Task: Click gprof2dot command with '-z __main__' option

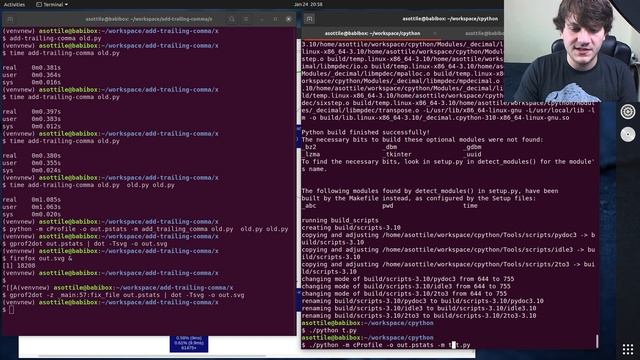Action: [127, 295]
